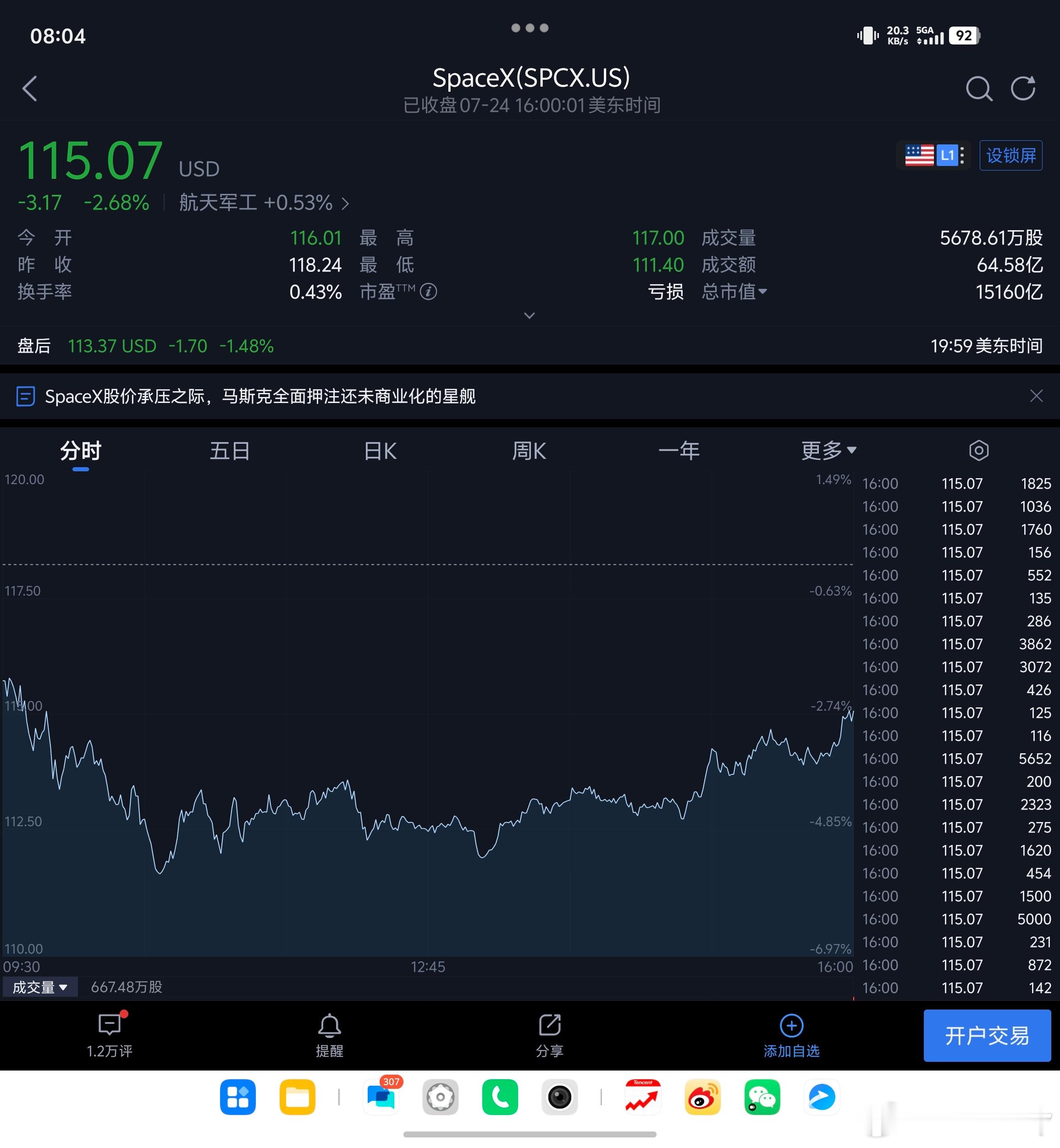Switch to the 一年 chart tab
This screenshot has height=1148, width=1060.
[679, 451]
